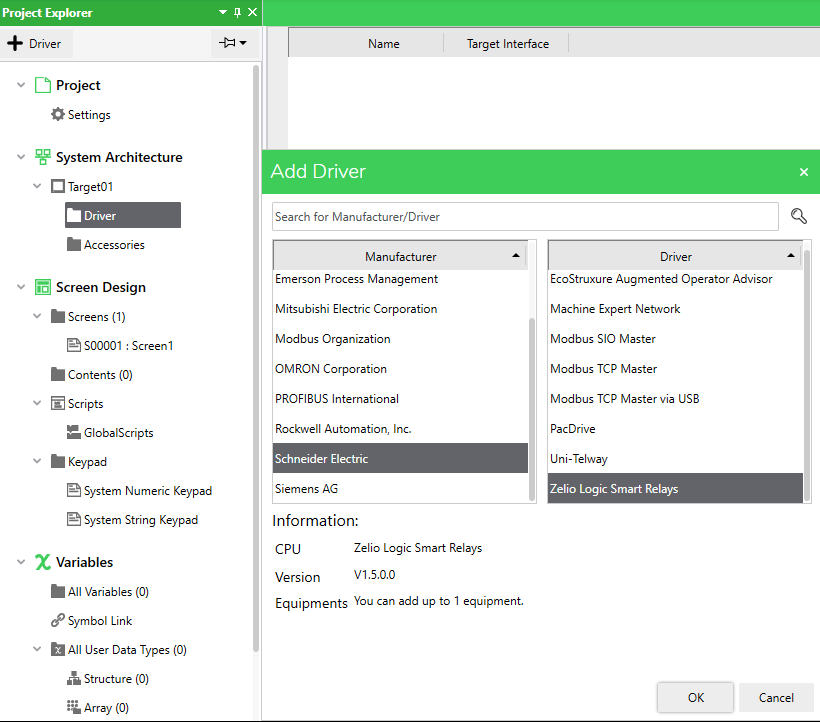Image resolution: width=820 pixels, height=722 pixels.
Task: Select the Driver folder icon in tree
Action: pos(74,215)
